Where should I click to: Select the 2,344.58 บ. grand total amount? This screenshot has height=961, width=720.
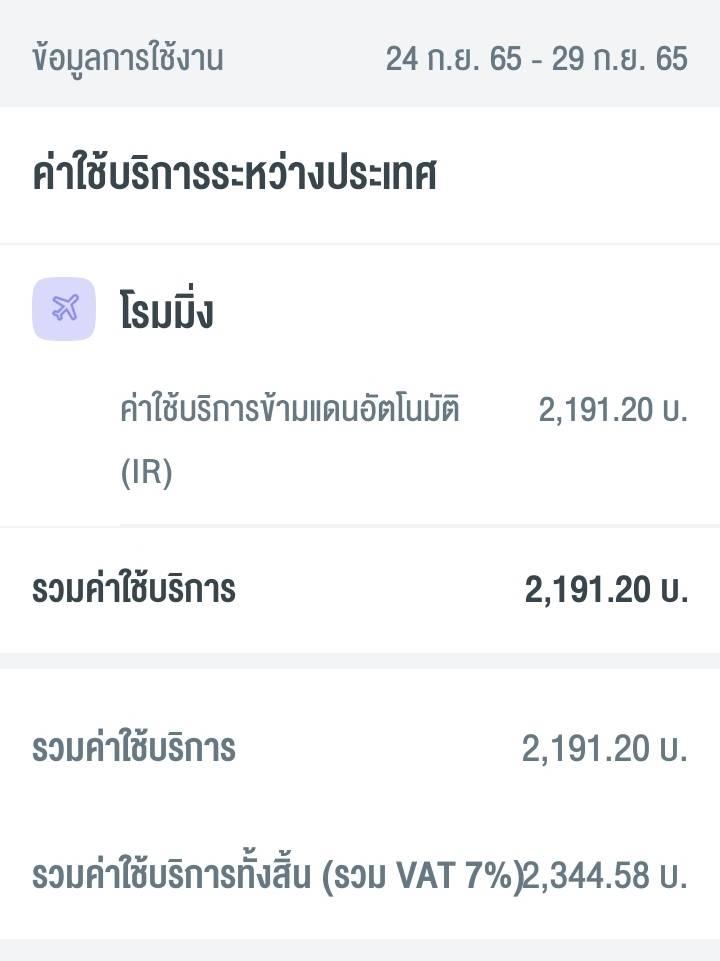(x=605, y=875)
